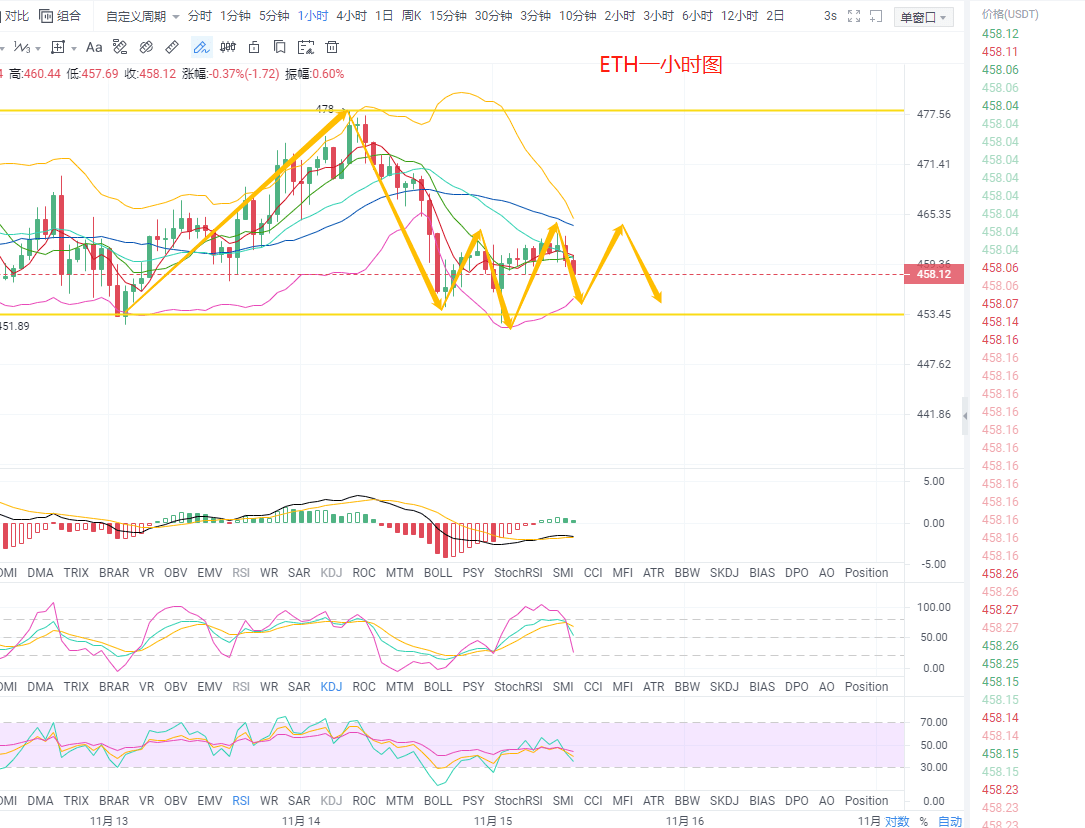Open the 单窗口 window layout dropdown

[923, 17]
